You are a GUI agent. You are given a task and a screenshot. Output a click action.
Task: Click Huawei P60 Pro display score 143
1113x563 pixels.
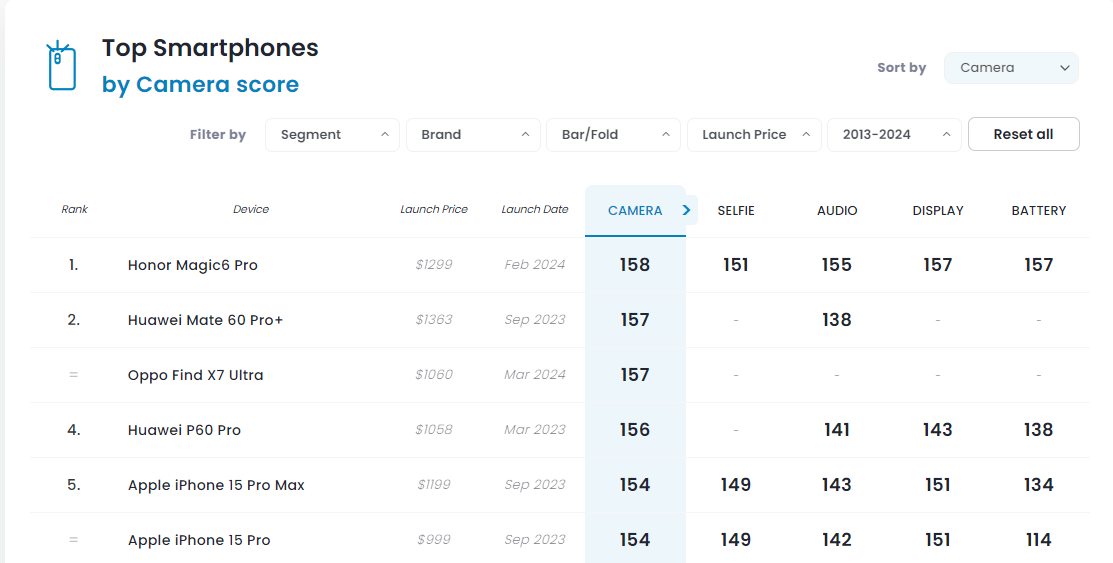pos(938,430)
